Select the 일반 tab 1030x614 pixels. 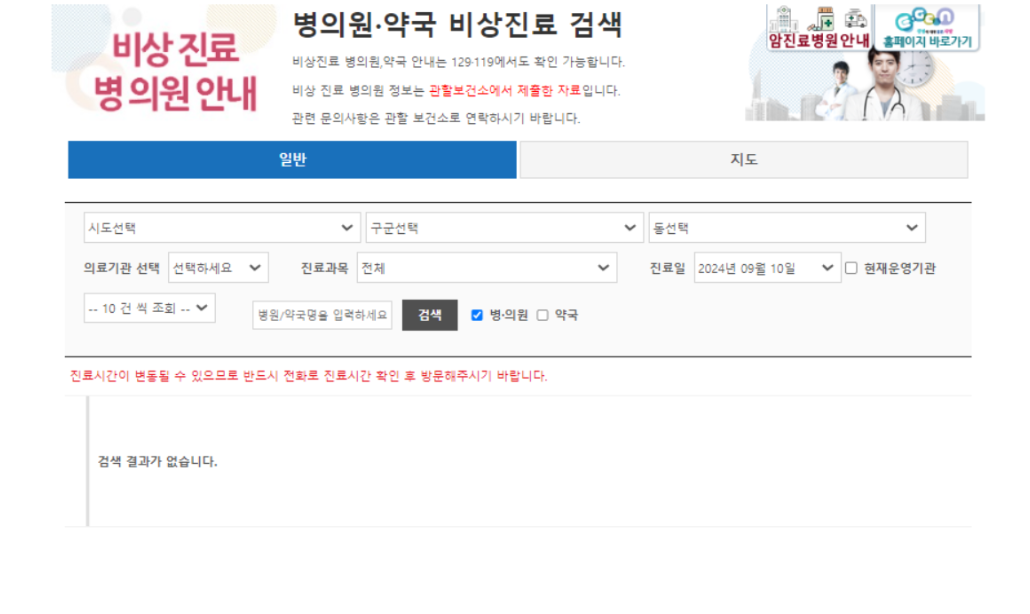pos(292,160)
